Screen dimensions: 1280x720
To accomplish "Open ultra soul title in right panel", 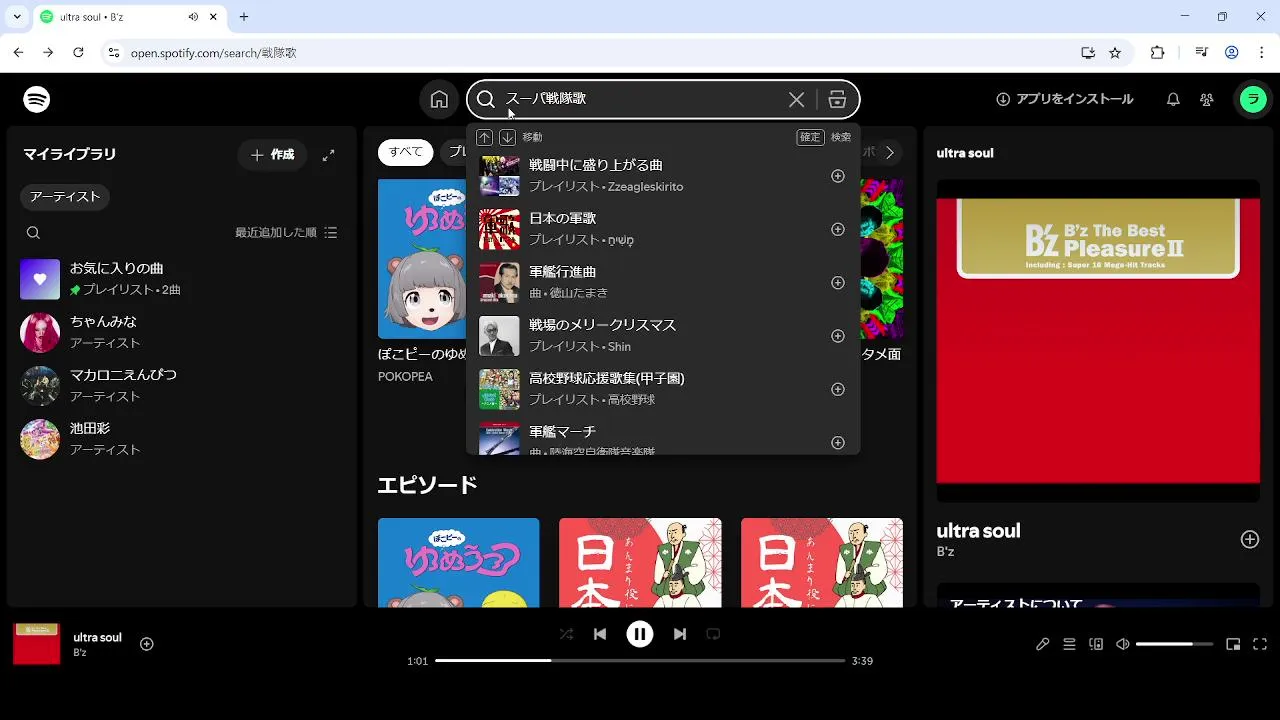I will click(x=978, y=531).
